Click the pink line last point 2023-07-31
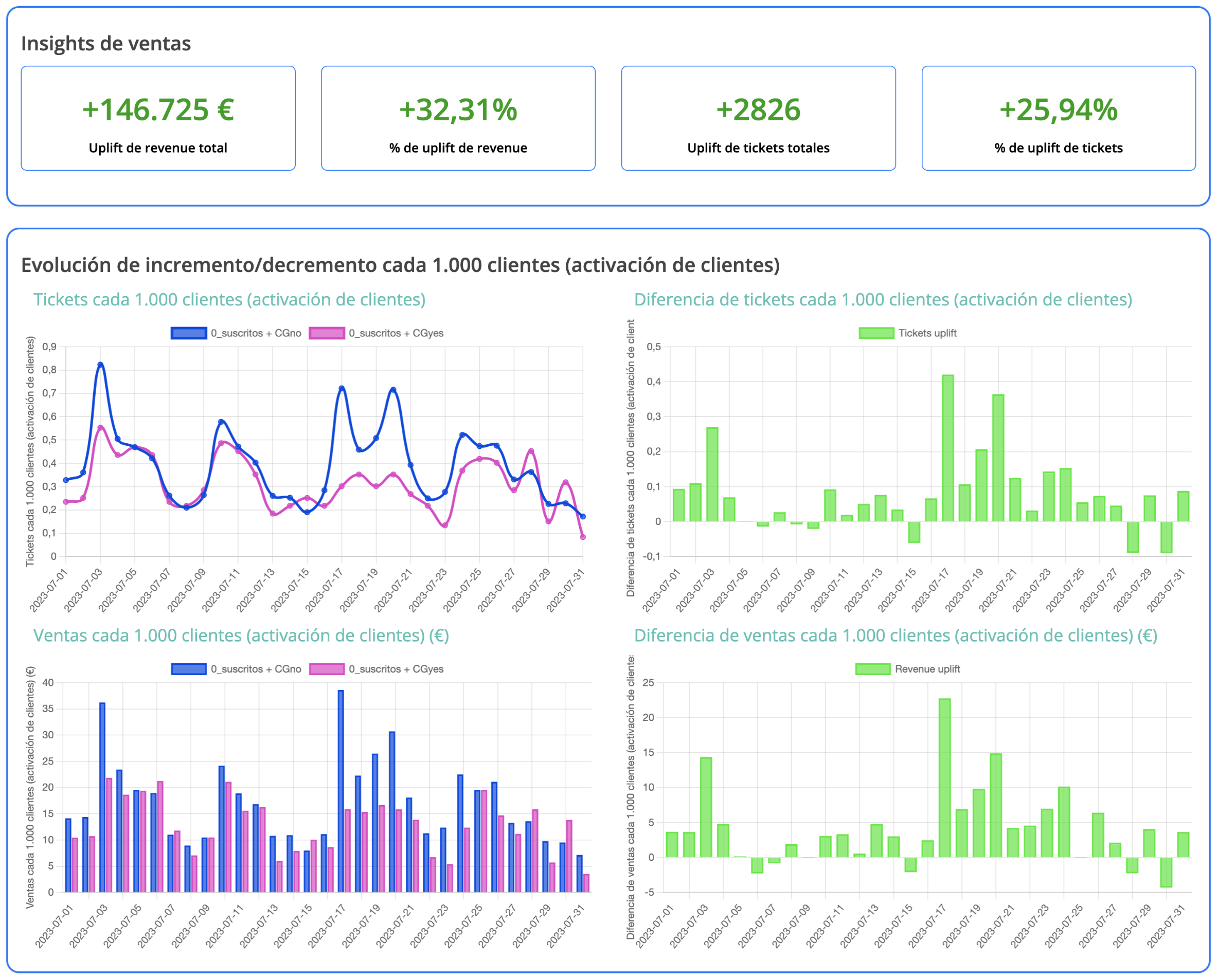Screen dimensions: 1218x980 583,537
